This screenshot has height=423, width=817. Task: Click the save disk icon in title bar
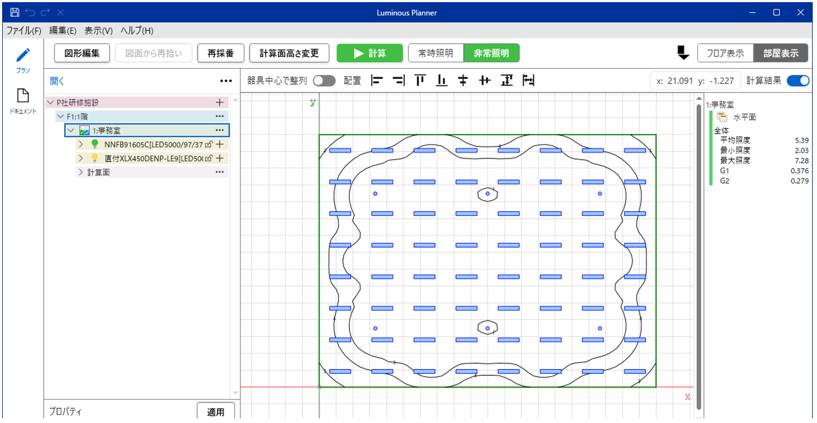14,12
